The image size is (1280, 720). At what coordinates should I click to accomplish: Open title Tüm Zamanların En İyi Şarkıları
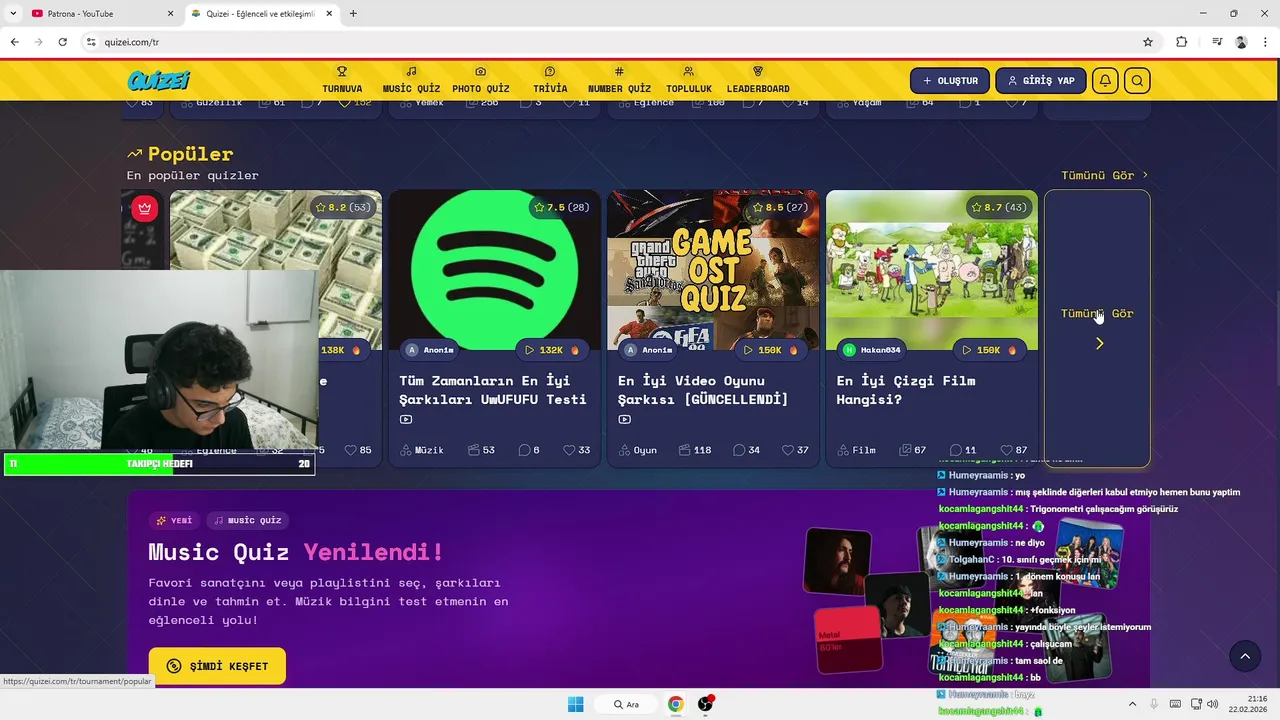coord(493,390)
